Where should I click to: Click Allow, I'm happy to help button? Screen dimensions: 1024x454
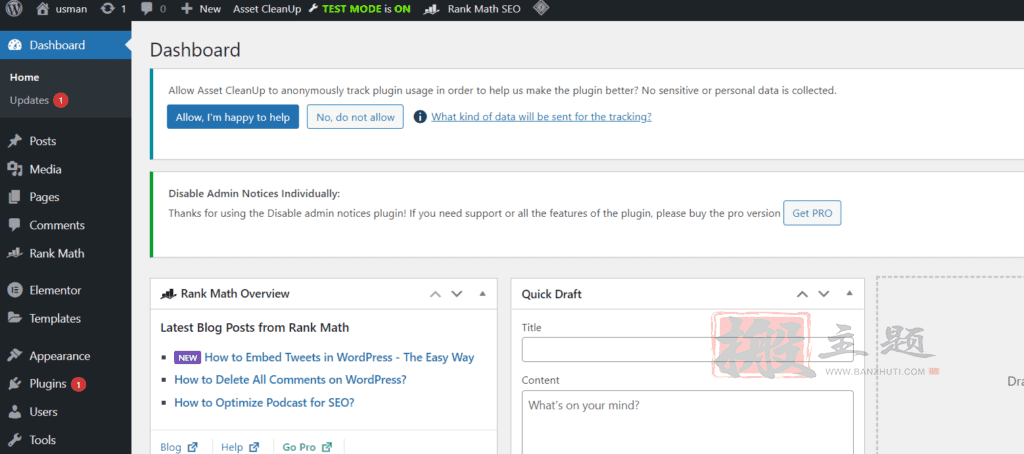(x=232, y=117)
